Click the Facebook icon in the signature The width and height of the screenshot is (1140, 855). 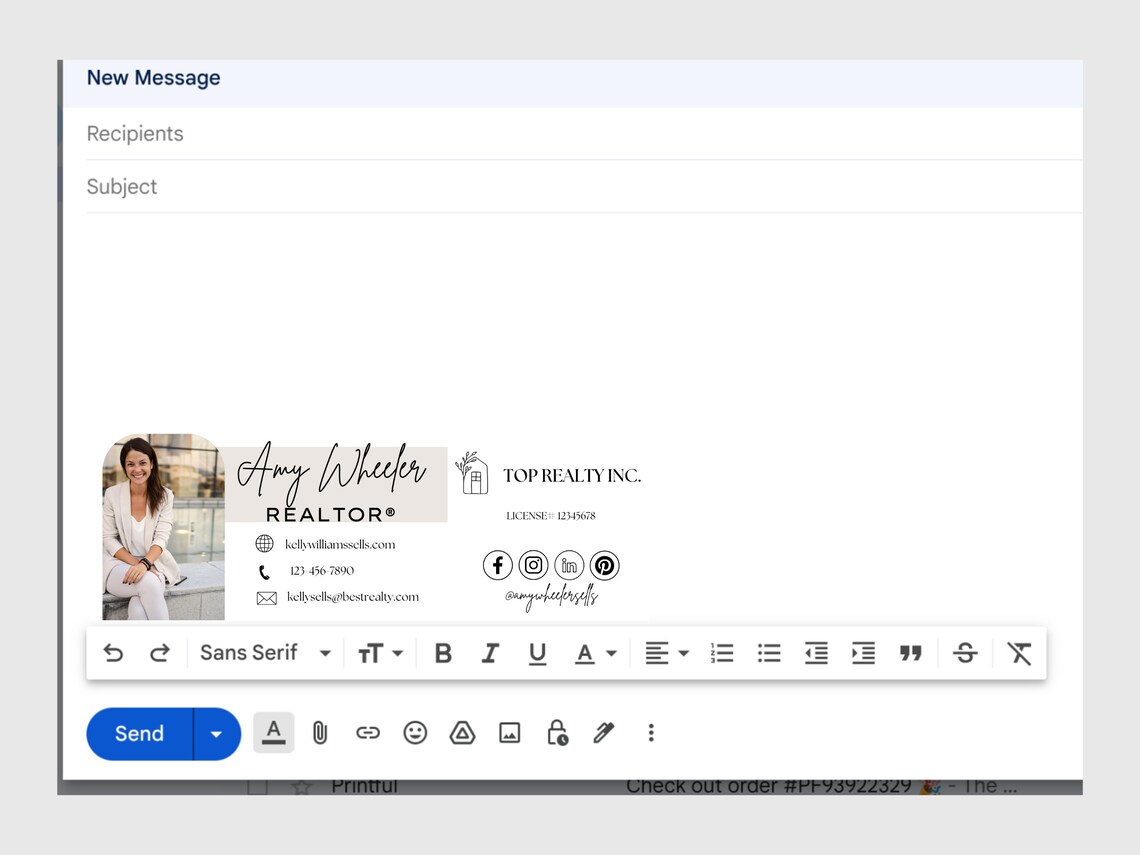click(497, 565)
